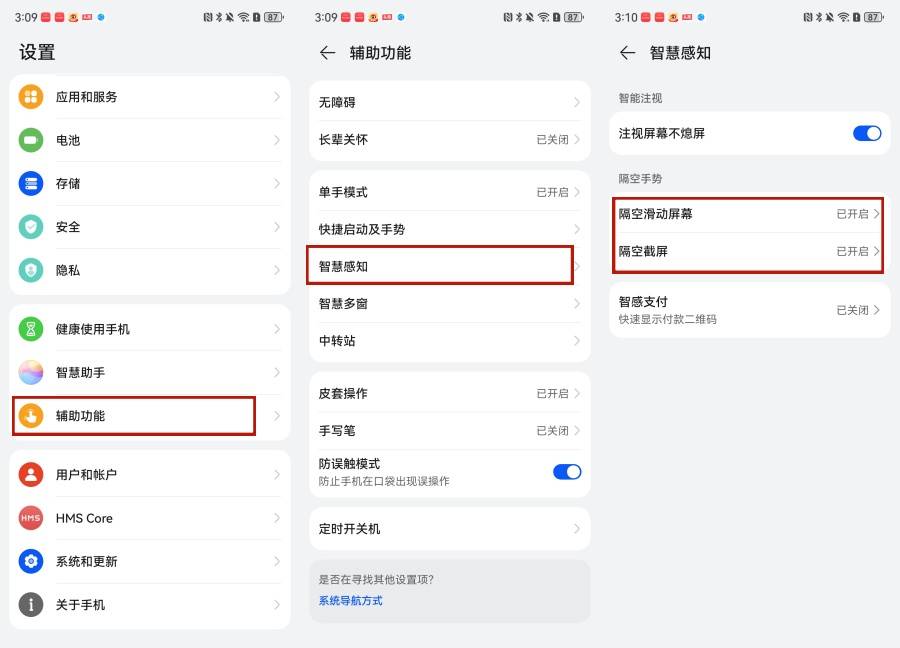This screenshot has height=648, width=900.
Task: Toggle 长辈关怀 senior care setting
Action: [x=449, y=140]
